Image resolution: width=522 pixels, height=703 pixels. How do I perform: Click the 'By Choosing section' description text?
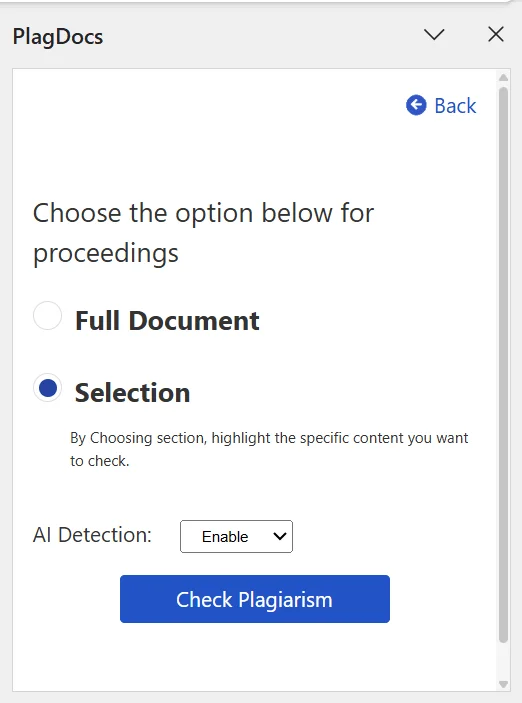coord(269,449)
